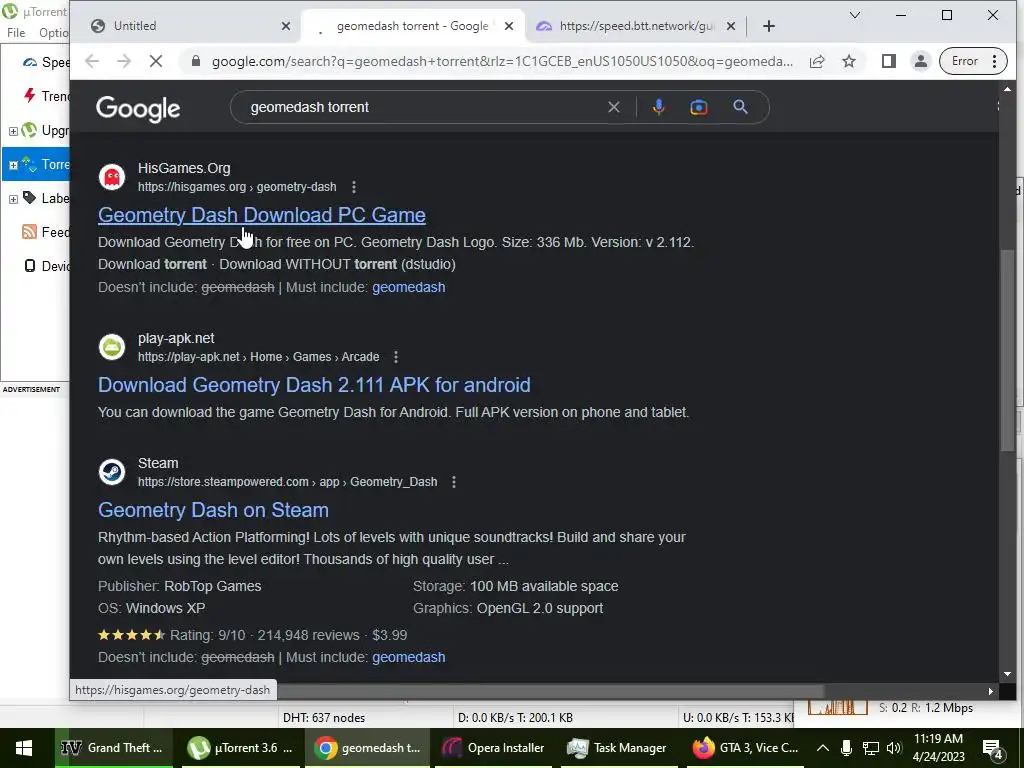
Task: Open a new Chrome tab
Action: 769,26
